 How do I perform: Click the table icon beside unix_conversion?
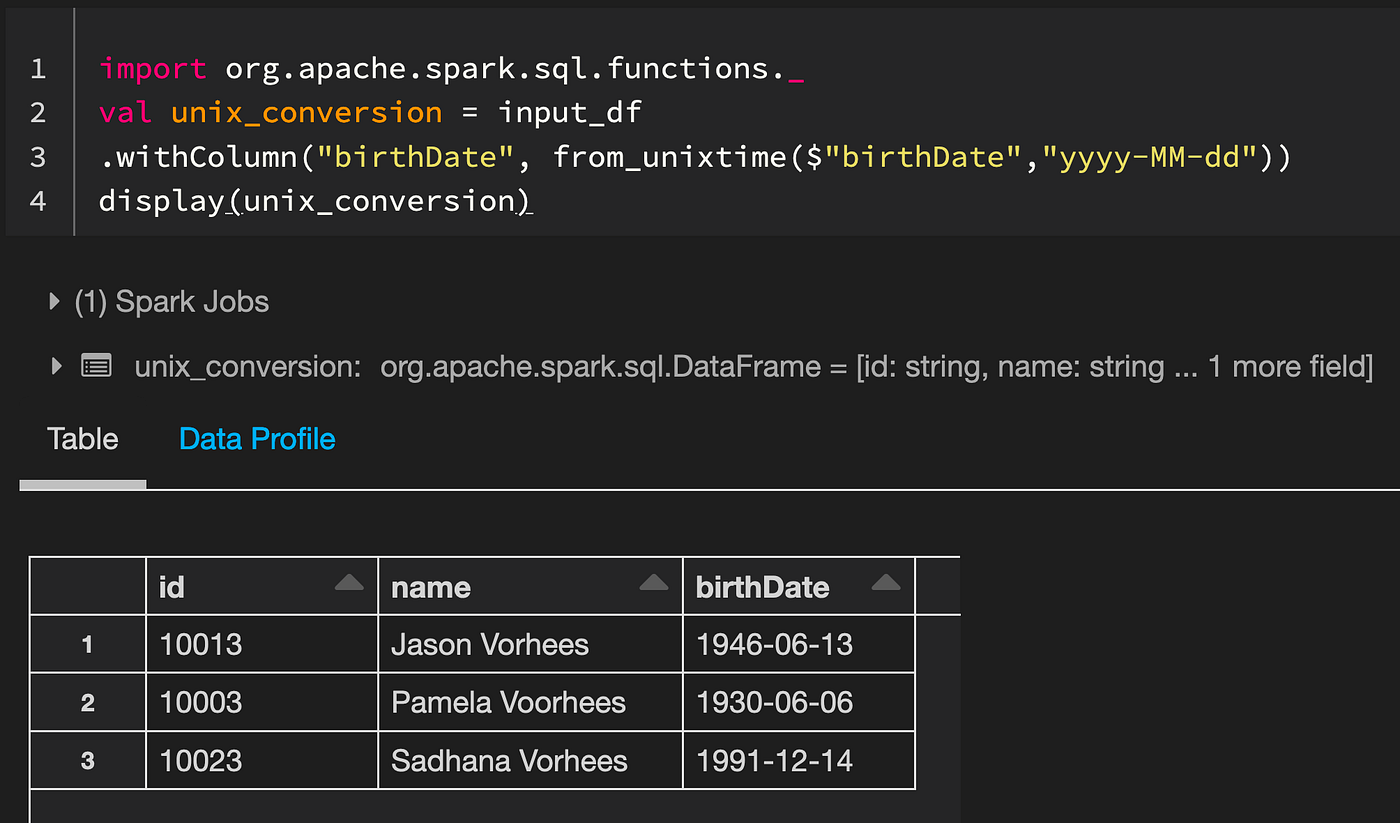[x=96, y=366]
